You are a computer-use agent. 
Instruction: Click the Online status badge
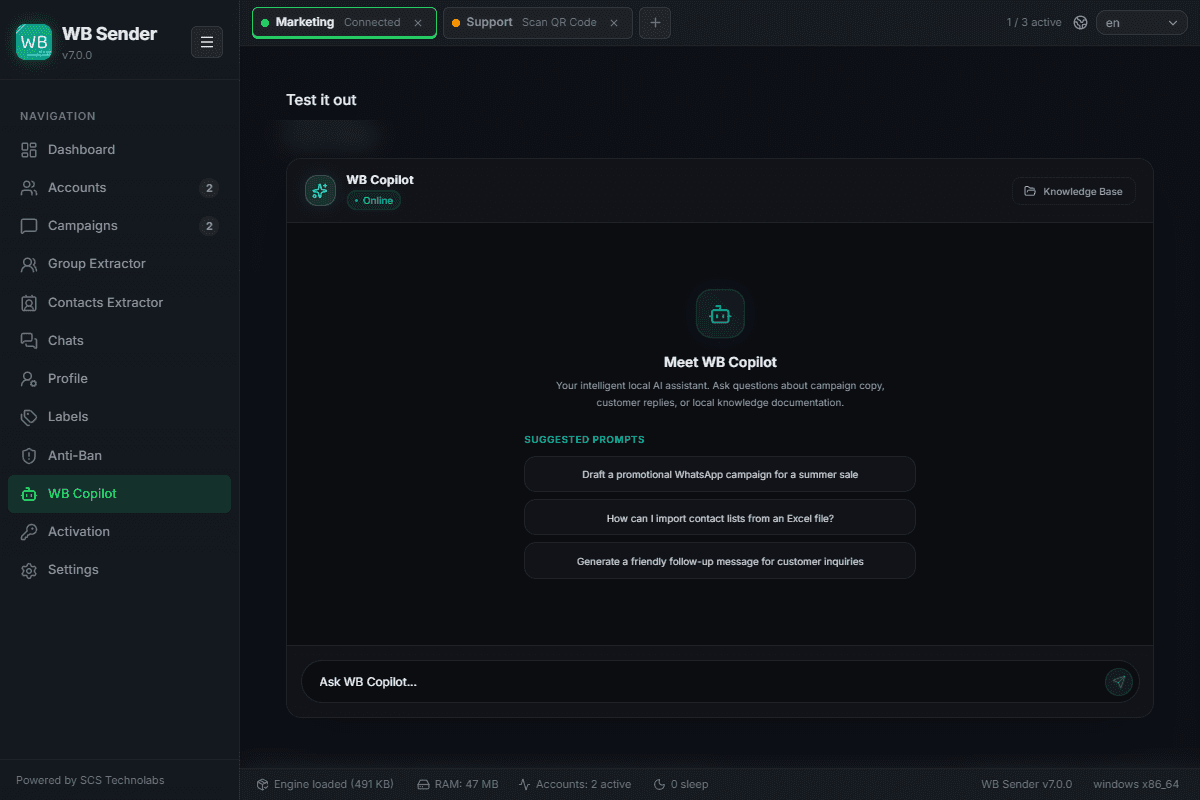[373, 200]
